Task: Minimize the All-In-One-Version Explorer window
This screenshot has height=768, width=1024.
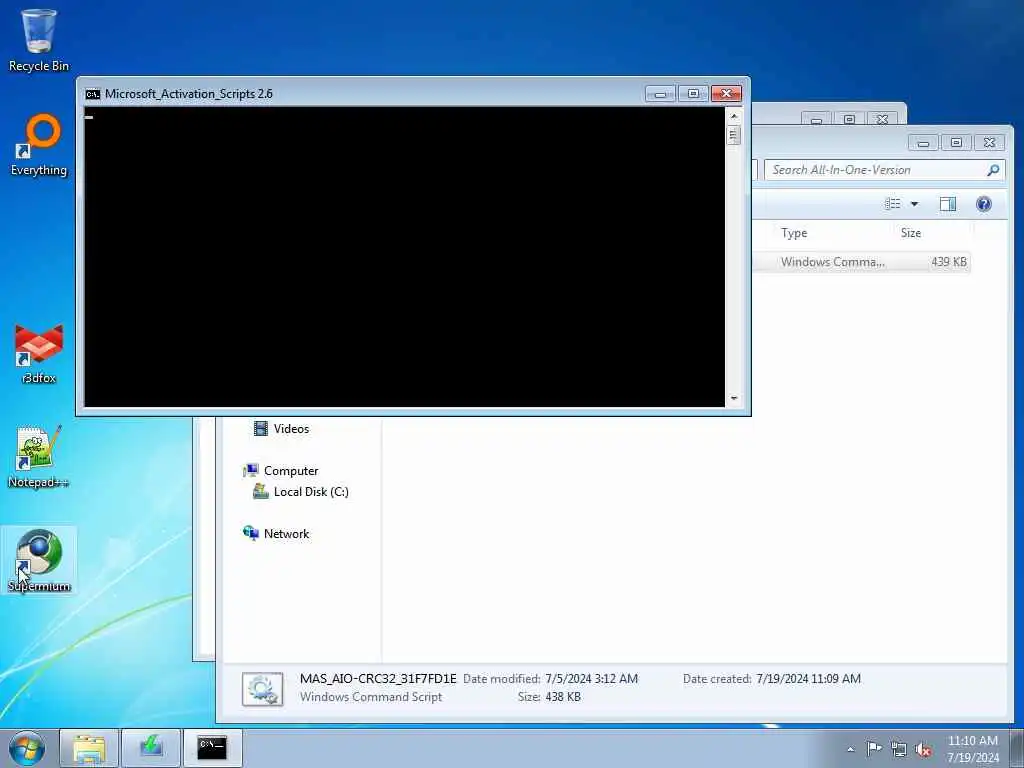Action: [x=923, y=142]
